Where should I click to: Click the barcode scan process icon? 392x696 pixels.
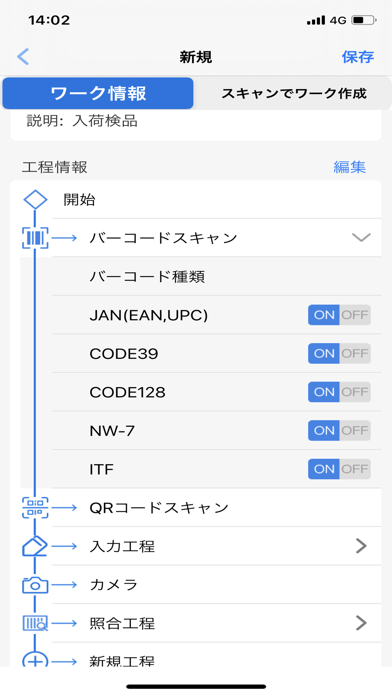pos(35,238)
